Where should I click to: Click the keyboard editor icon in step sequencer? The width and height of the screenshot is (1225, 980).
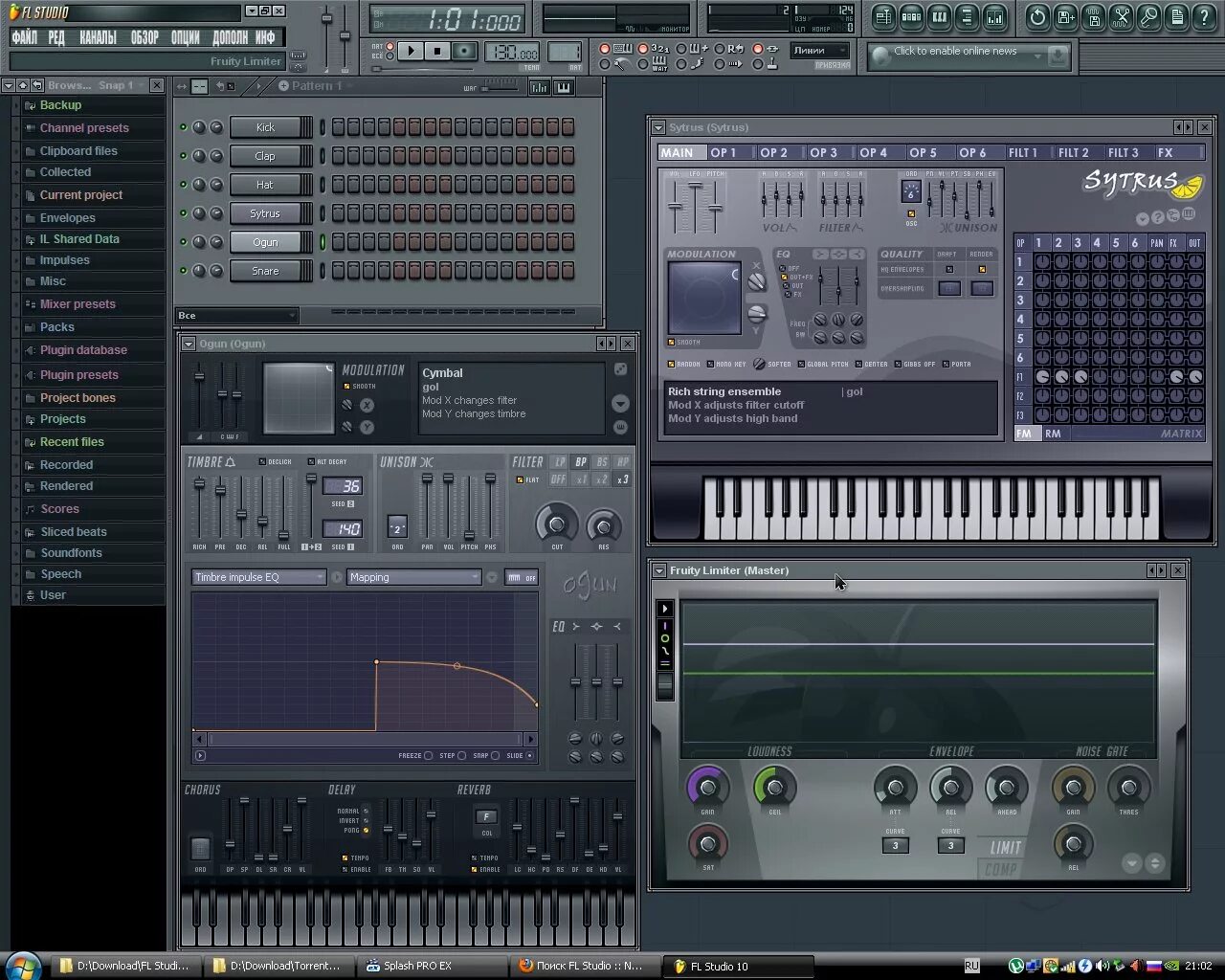pyautogui.click(x=563, y=87)
